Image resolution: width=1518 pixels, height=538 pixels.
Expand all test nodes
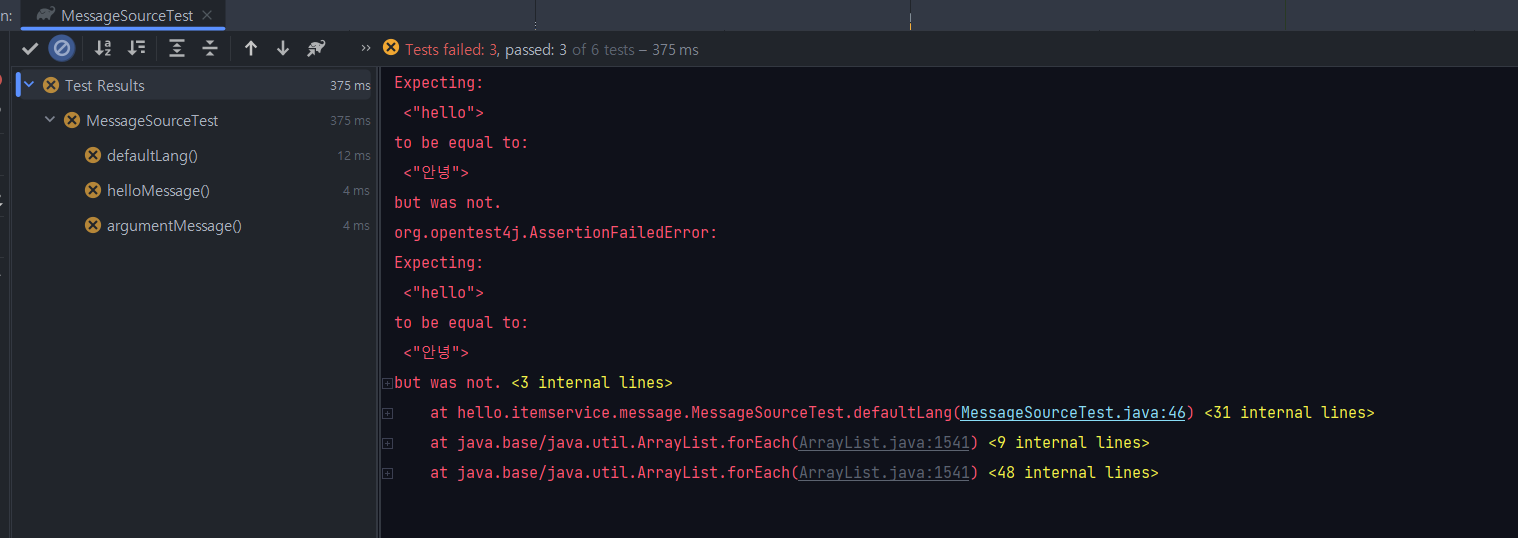point(177,48)
